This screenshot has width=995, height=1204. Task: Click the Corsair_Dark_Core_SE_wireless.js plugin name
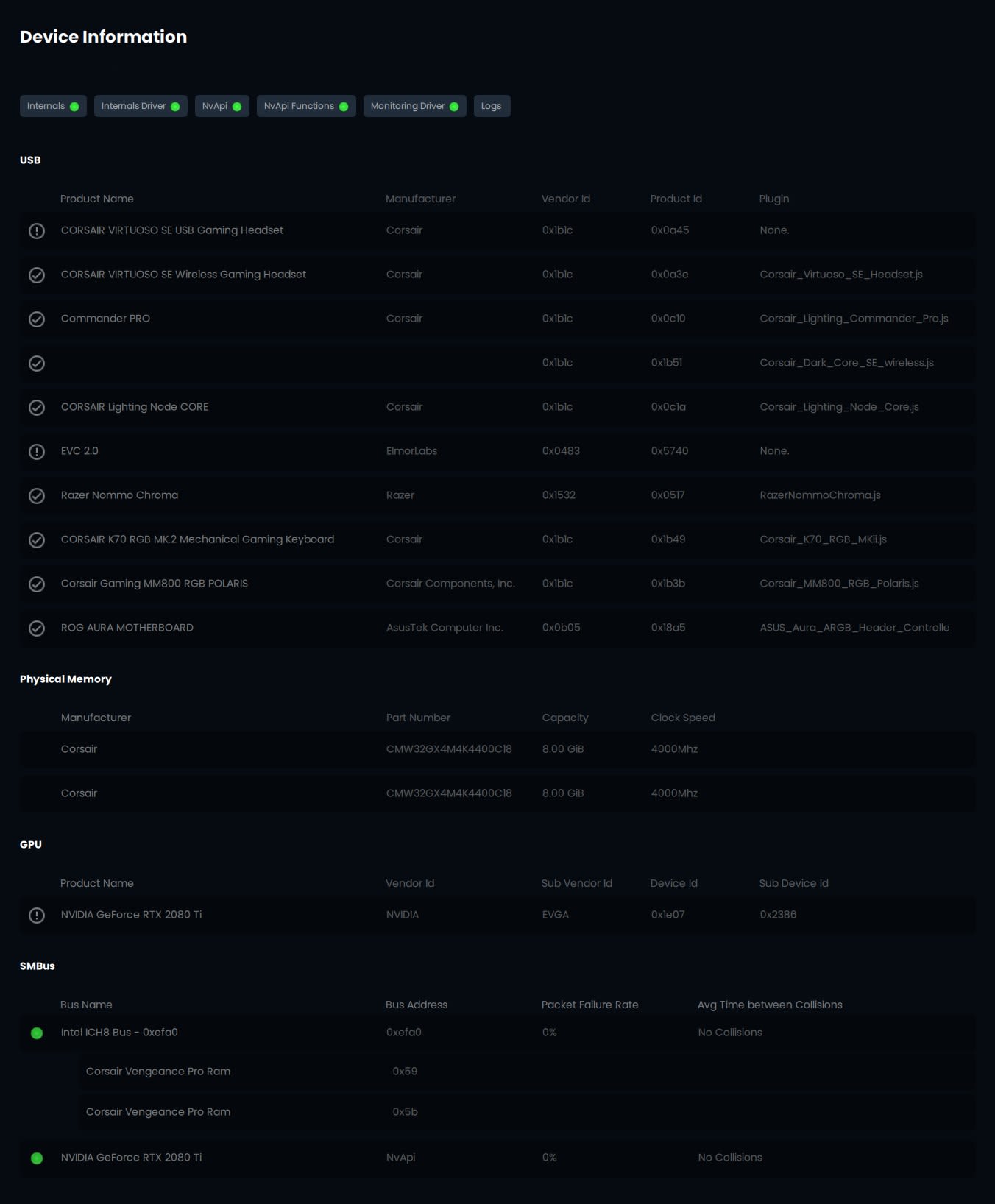[847, 363]
